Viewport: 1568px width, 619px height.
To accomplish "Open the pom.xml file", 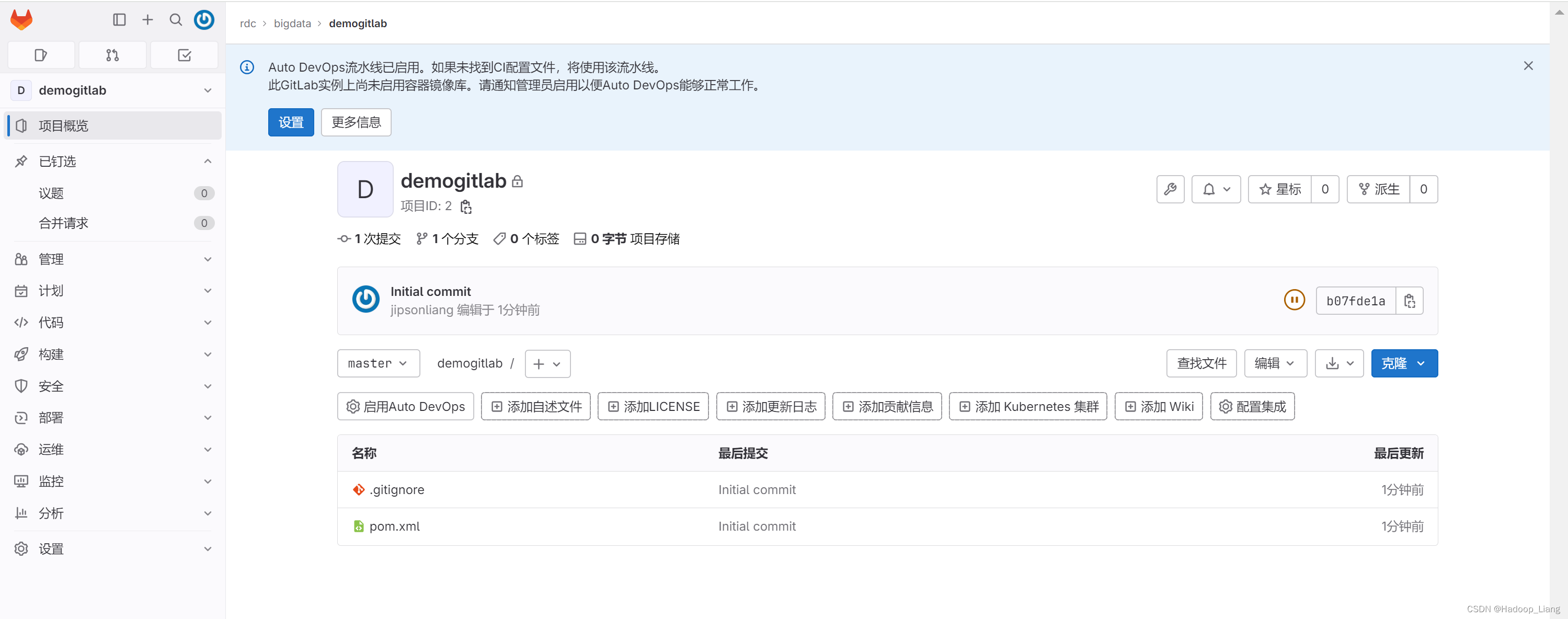I will (x=394, y=525).
